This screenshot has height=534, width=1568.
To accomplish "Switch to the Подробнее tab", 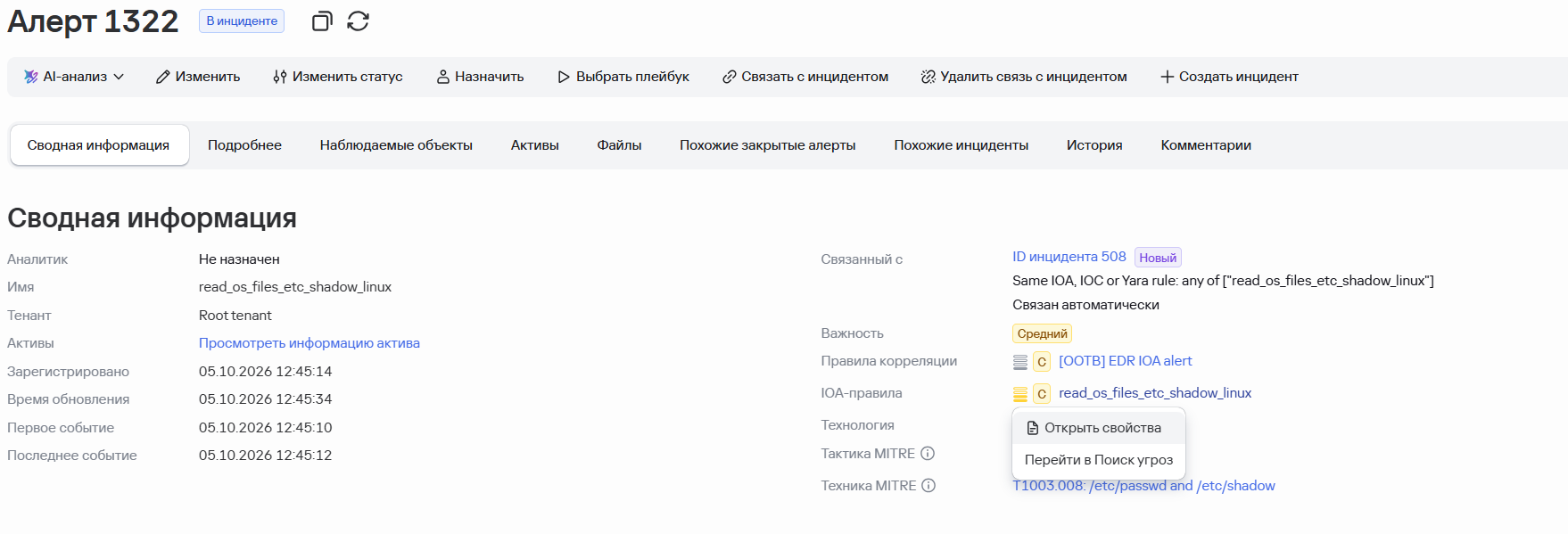I will point(244,145).
